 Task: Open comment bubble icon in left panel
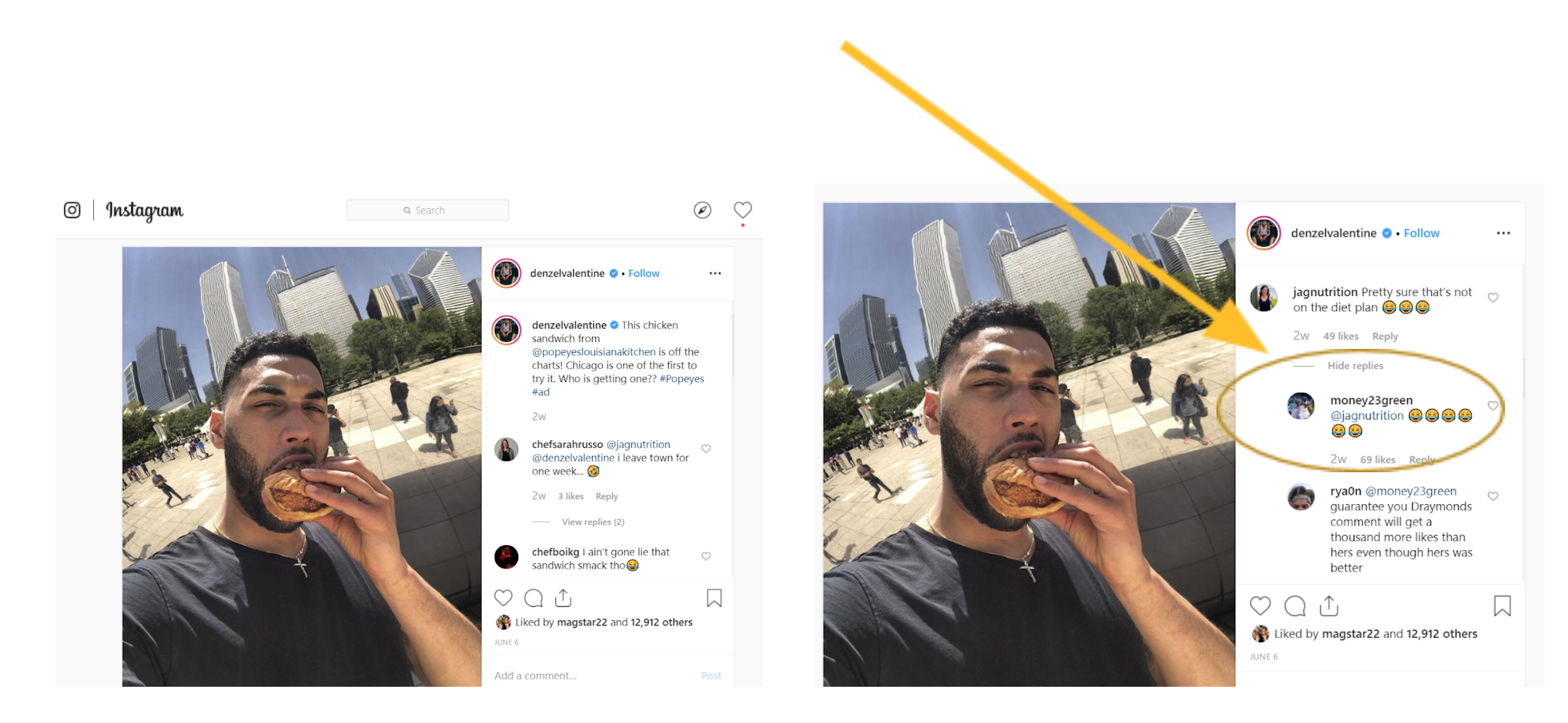click(x=533, y=598)
